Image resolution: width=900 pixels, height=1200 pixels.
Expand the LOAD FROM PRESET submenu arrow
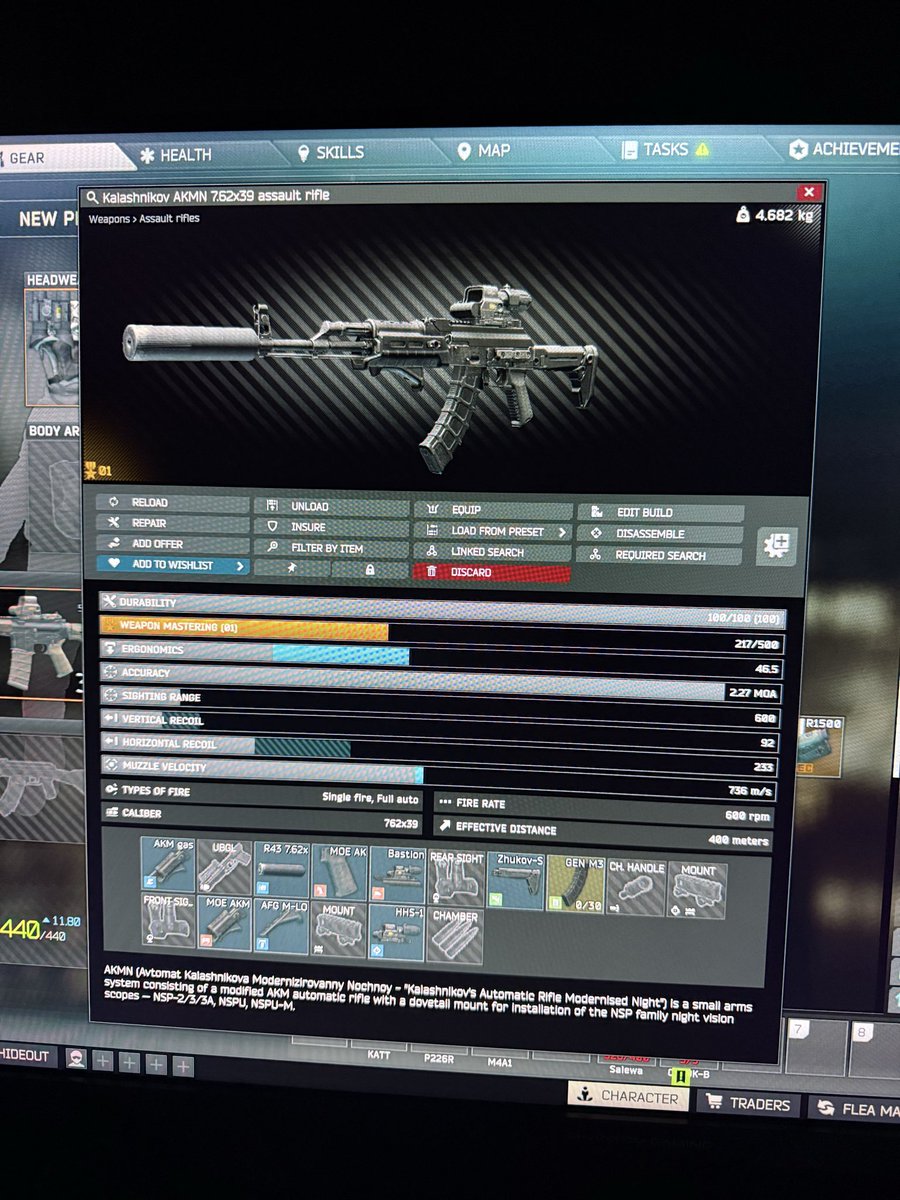click(563, 532)
